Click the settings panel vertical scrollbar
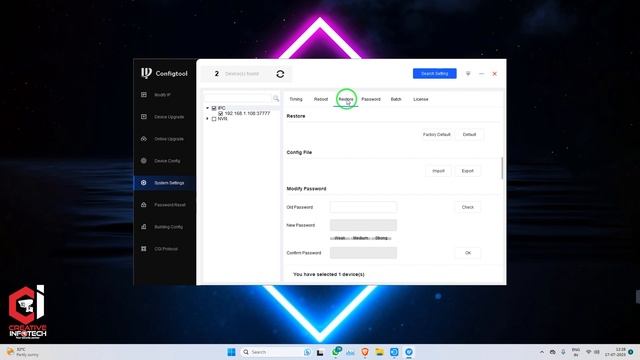The height and width of the screenshot is (360, 640). [502, 168]
